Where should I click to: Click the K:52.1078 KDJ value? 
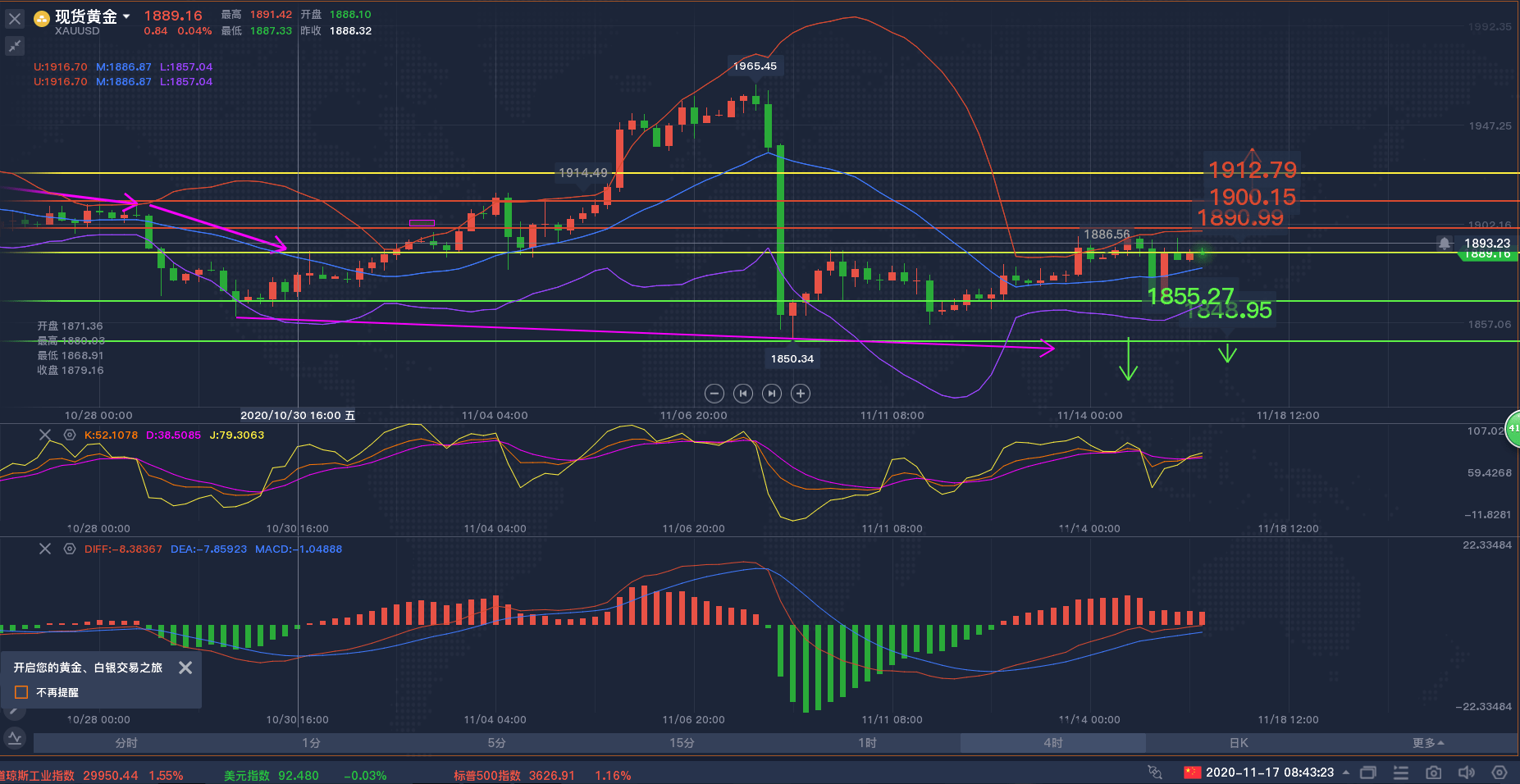111,435
